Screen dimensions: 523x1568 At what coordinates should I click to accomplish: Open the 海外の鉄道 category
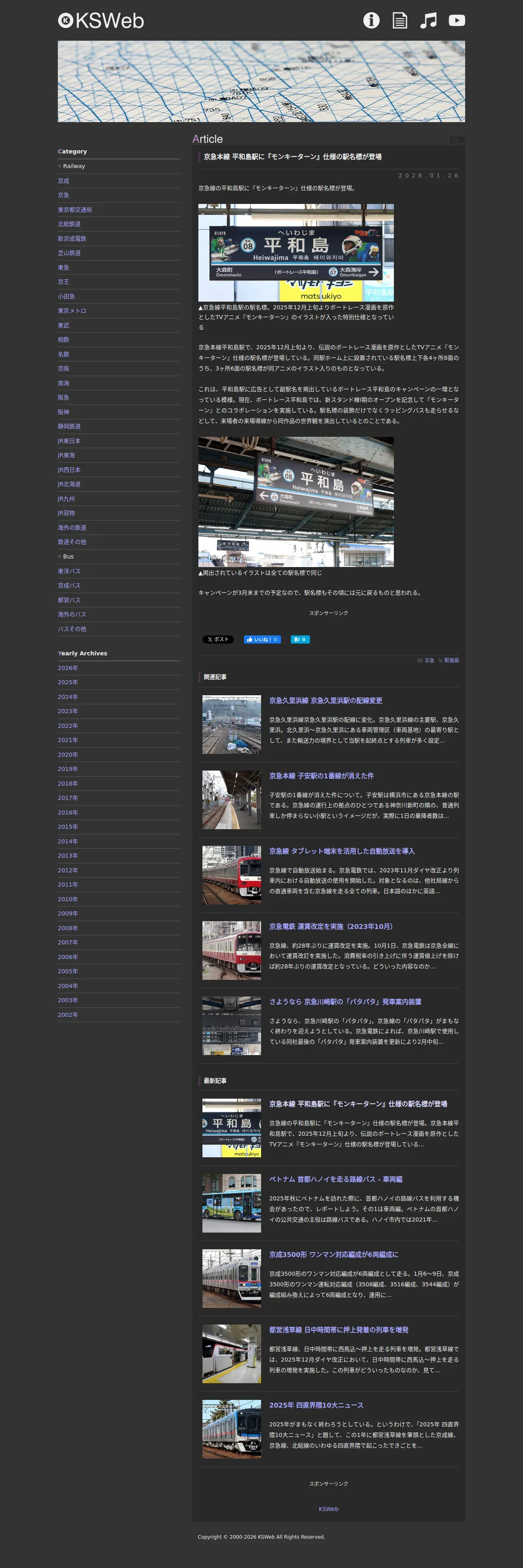tap(72, 528)
